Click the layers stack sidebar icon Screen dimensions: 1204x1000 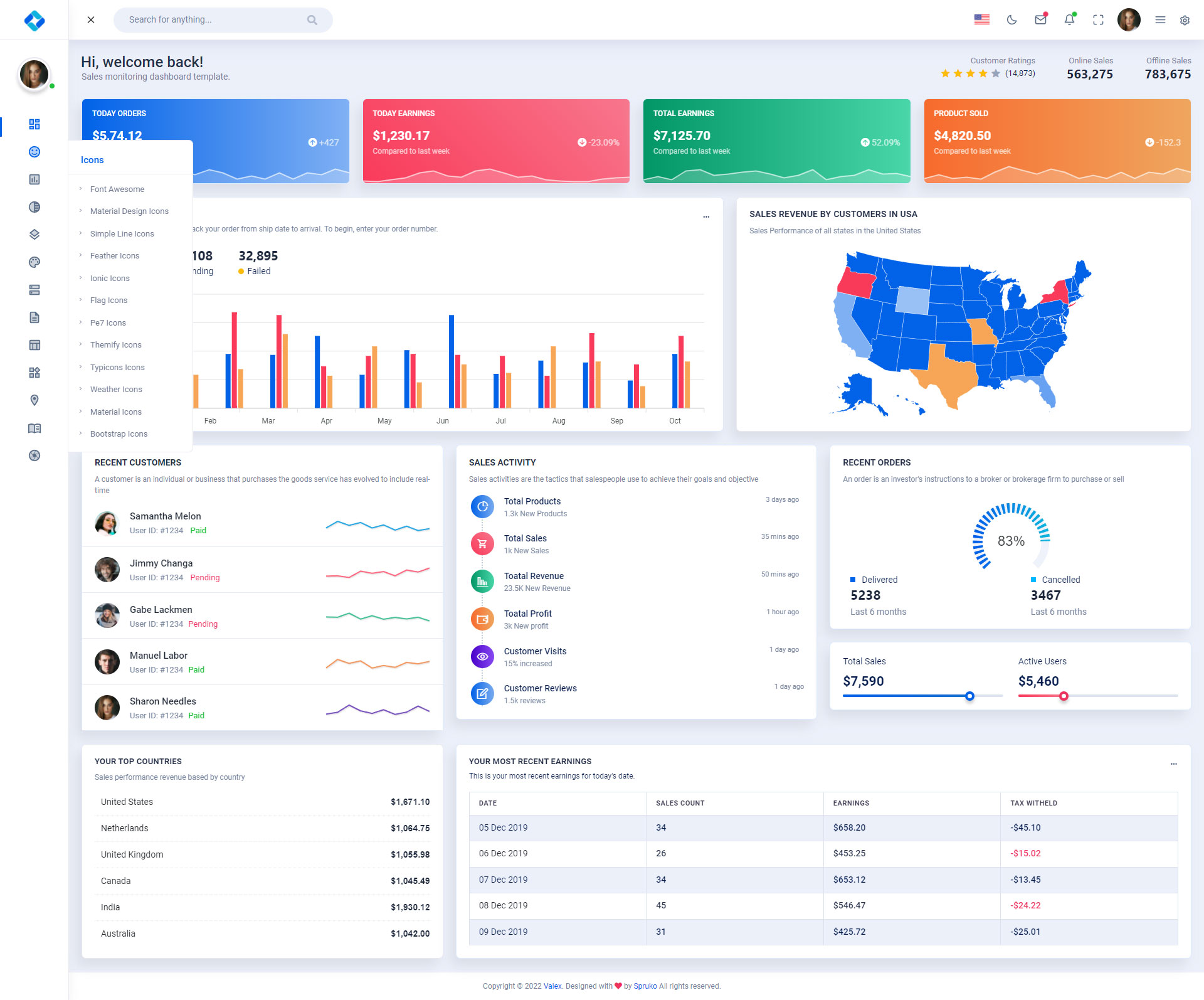34,235
